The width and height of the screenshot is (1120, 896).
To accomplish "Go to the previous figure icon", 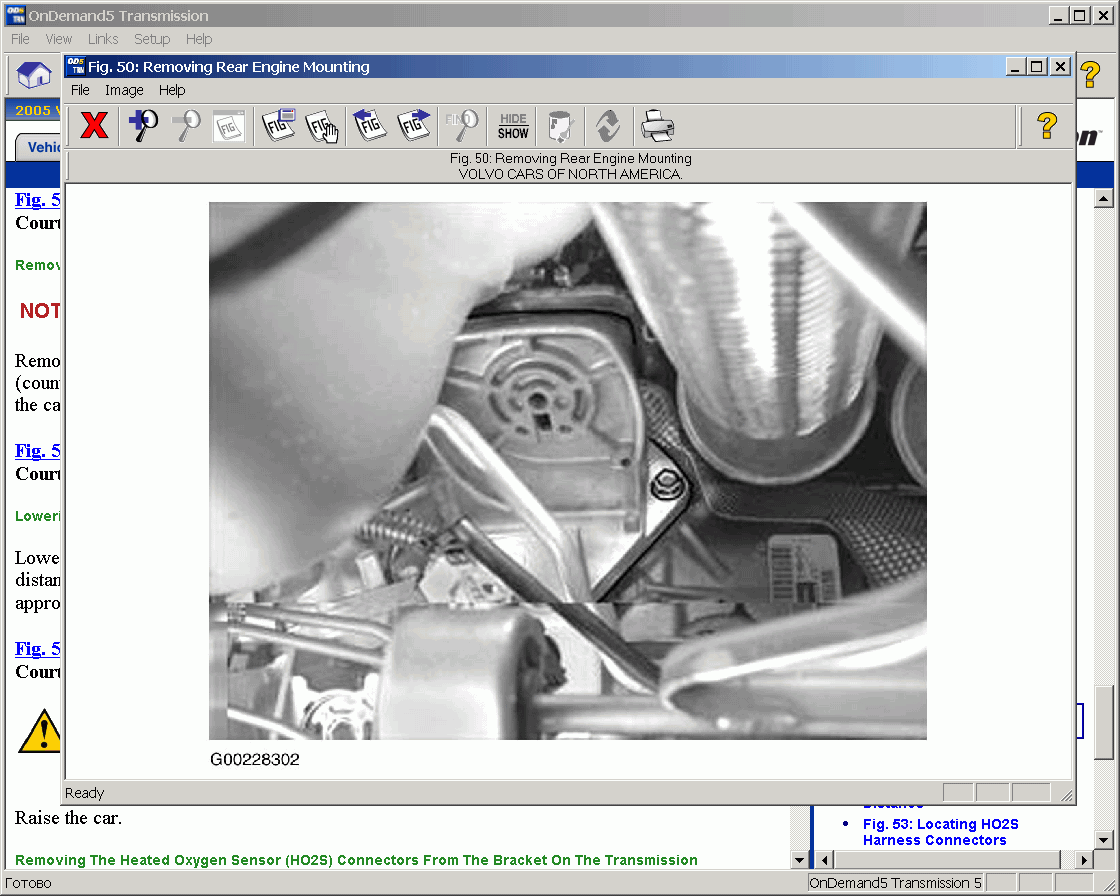I will [369, 126].
